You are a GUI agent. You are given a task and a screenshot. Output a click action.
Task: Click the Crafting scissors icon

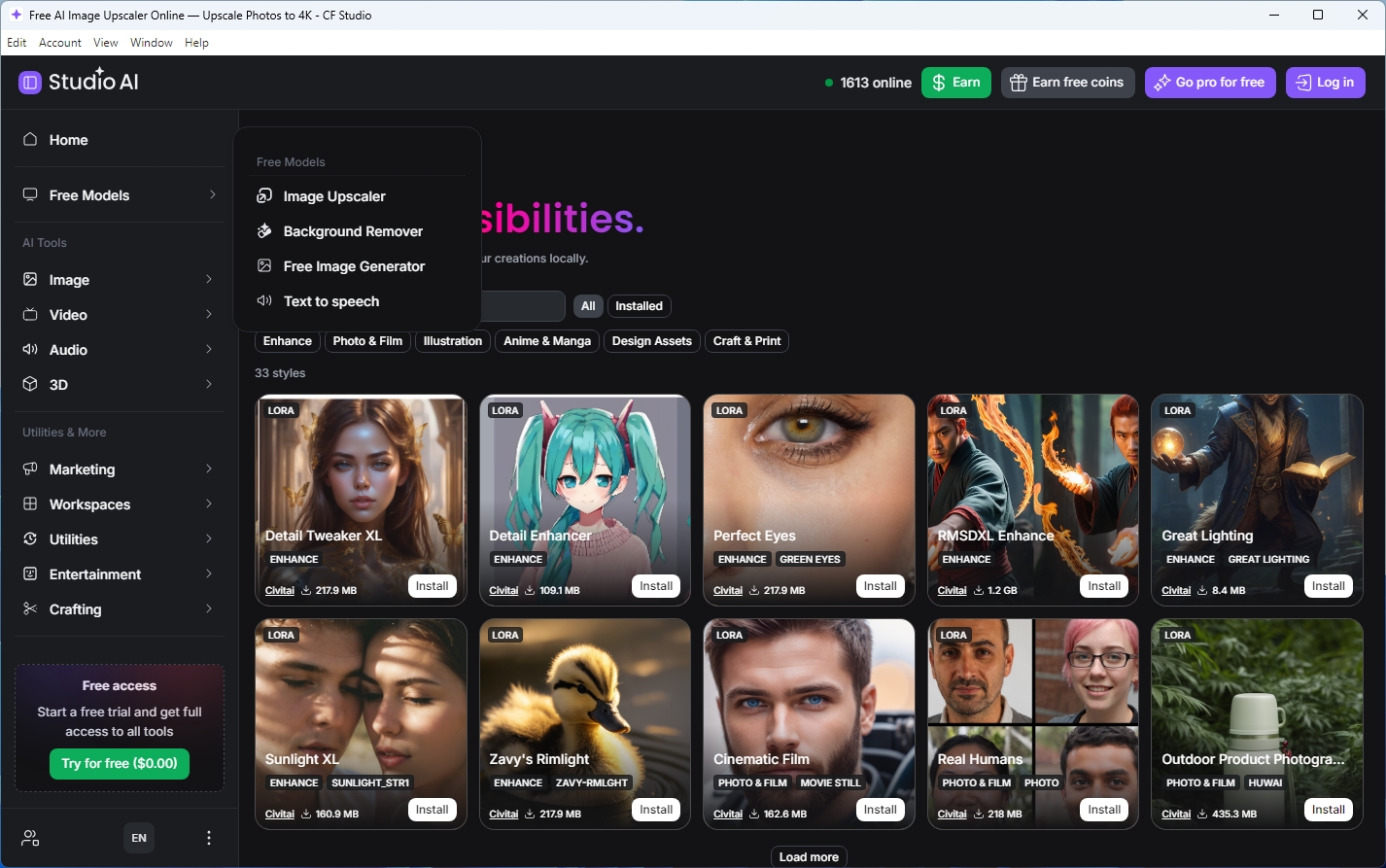coord(30,608)
